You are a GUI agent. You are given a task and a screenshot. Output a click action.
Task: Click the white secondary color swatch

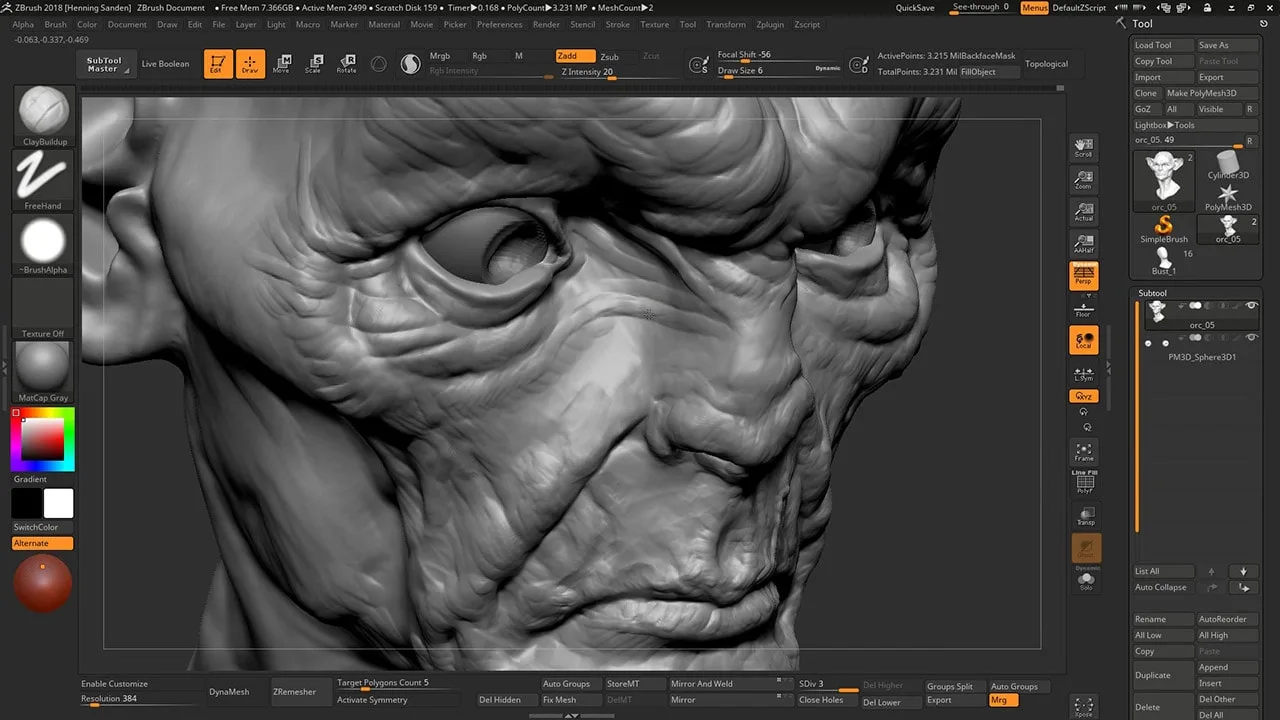tap(58, 504)
